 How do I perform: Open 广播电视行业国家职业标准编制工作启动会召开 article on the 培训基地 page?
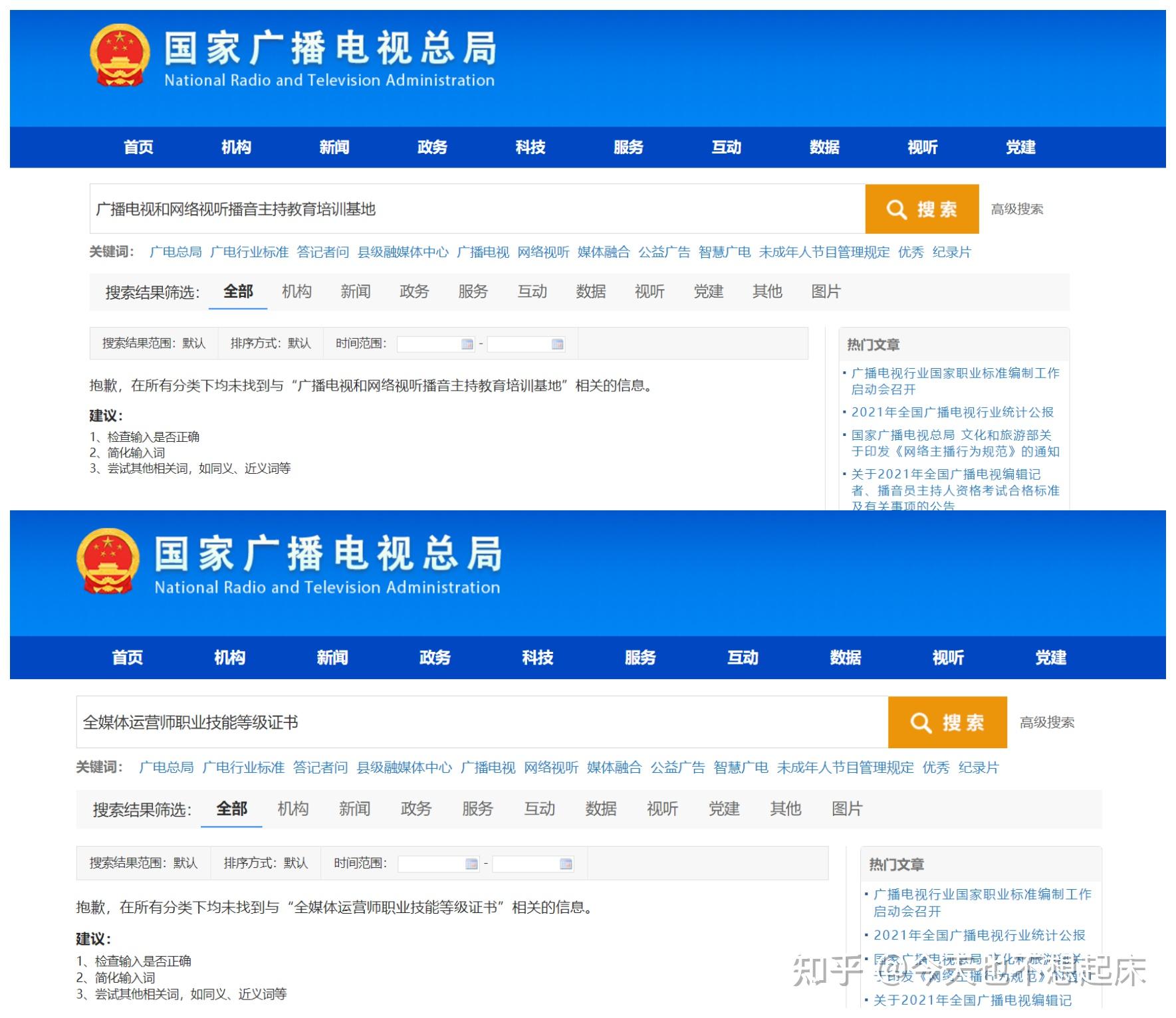(x=955, y=381)
